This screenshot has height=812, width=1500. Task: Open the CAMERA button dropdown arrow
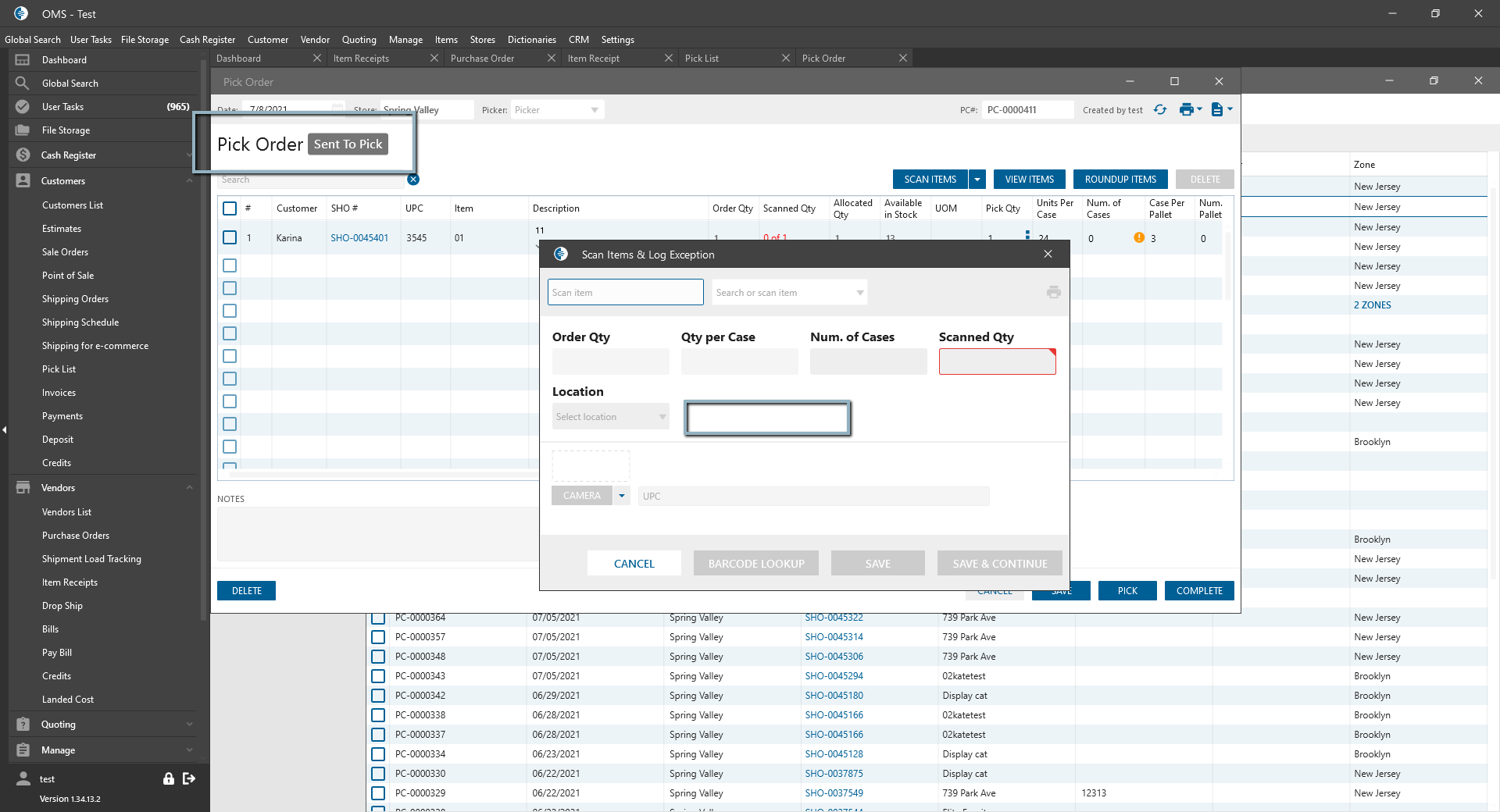pyautogui.click(x=622, y=496)
